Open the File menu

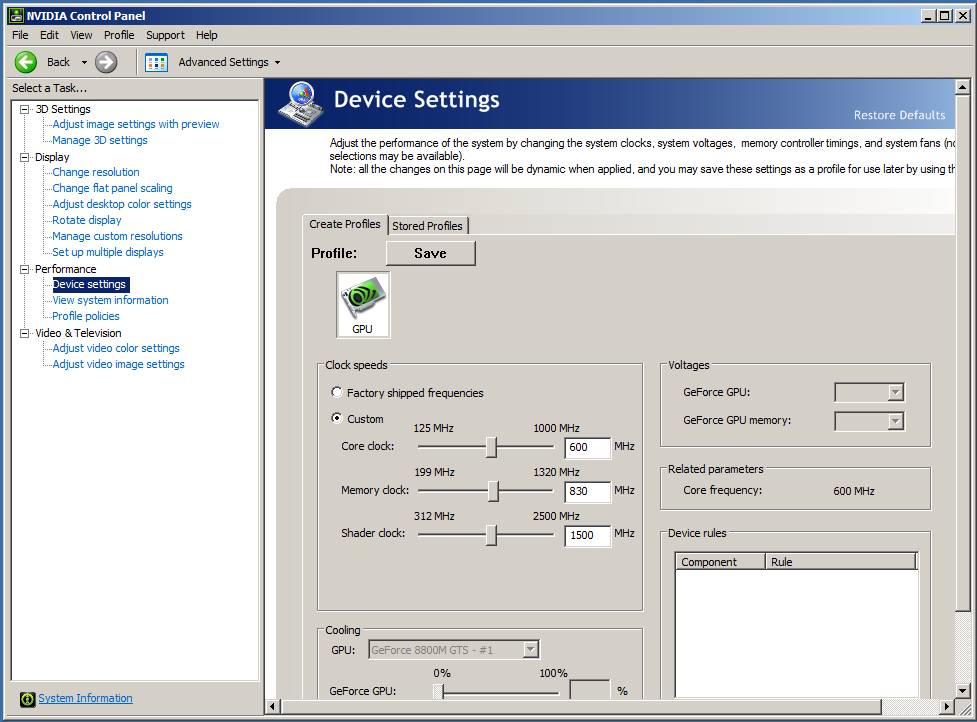tap(20, 35)
